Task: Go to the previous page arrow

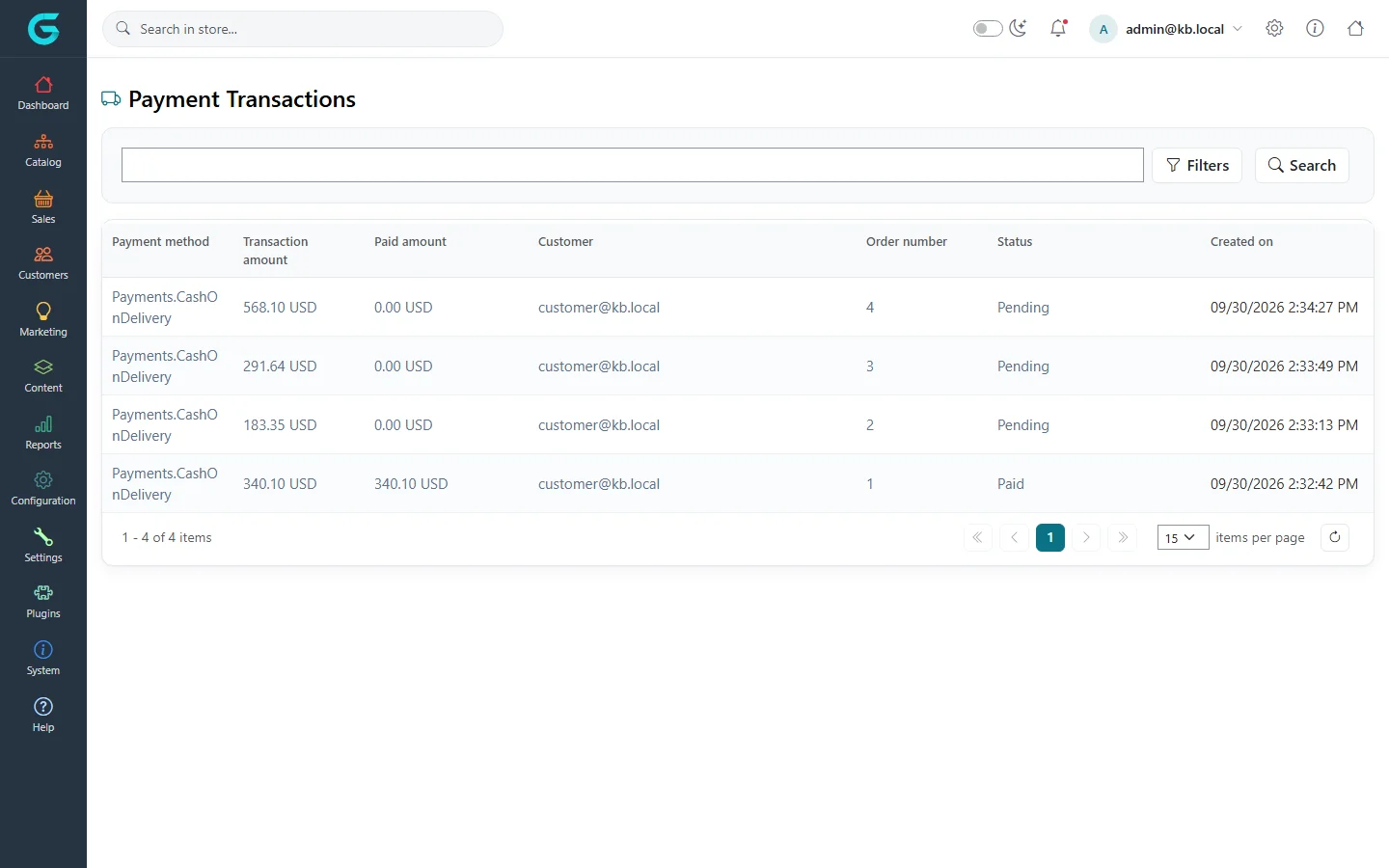Action: pos(1014,537)
